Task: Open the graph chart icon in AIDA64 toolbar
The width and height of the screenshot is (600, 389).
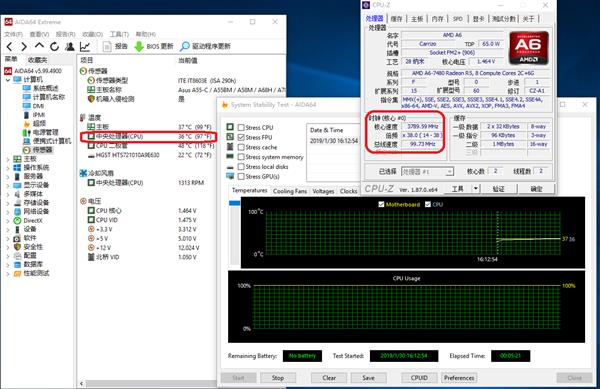Action: point(85,47)
